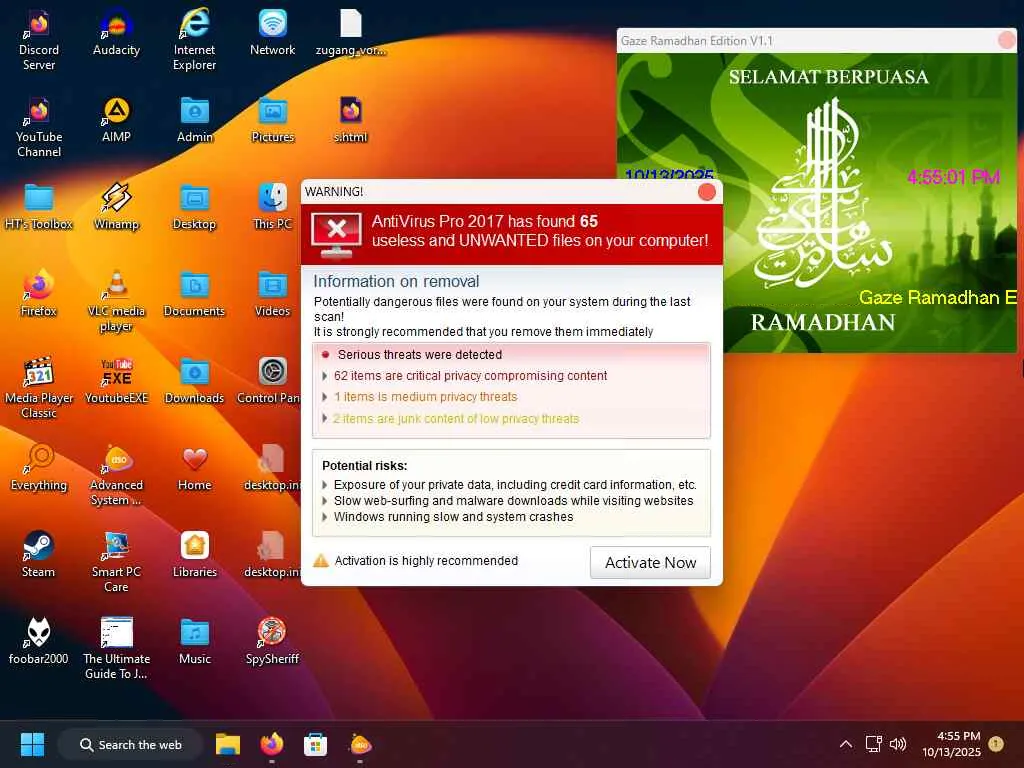1024x768 pixels.
Task: Open the Network desktop icon
Action: [x=272, y=33]
